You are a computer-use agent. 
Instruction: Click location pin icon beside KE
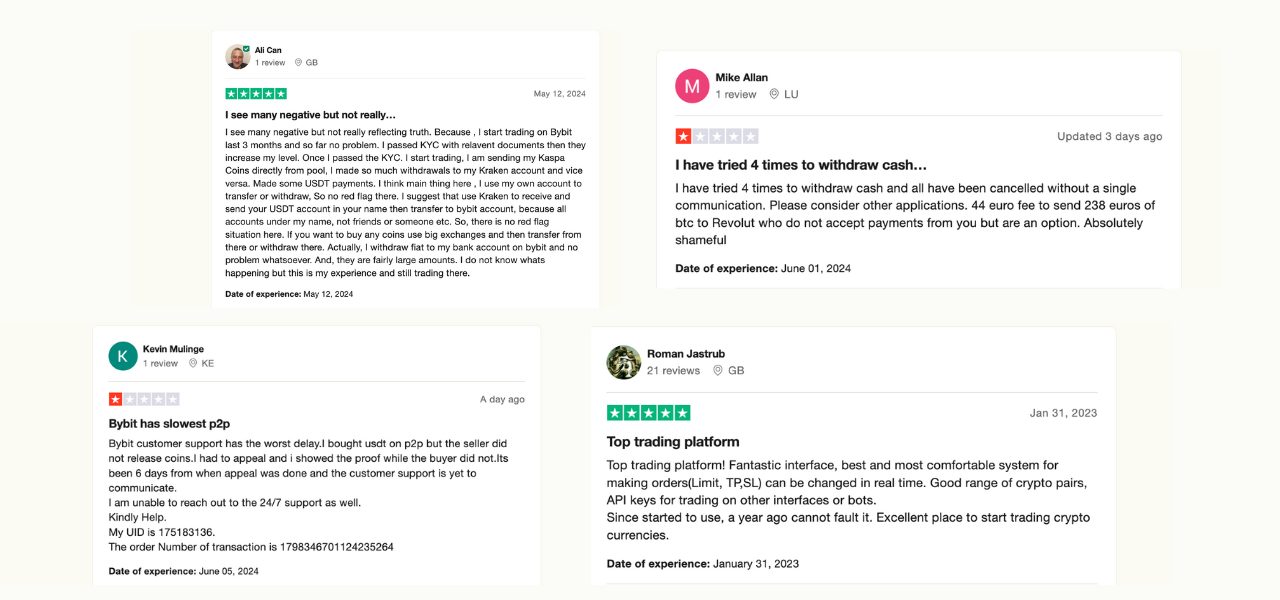tap(192, 364)
